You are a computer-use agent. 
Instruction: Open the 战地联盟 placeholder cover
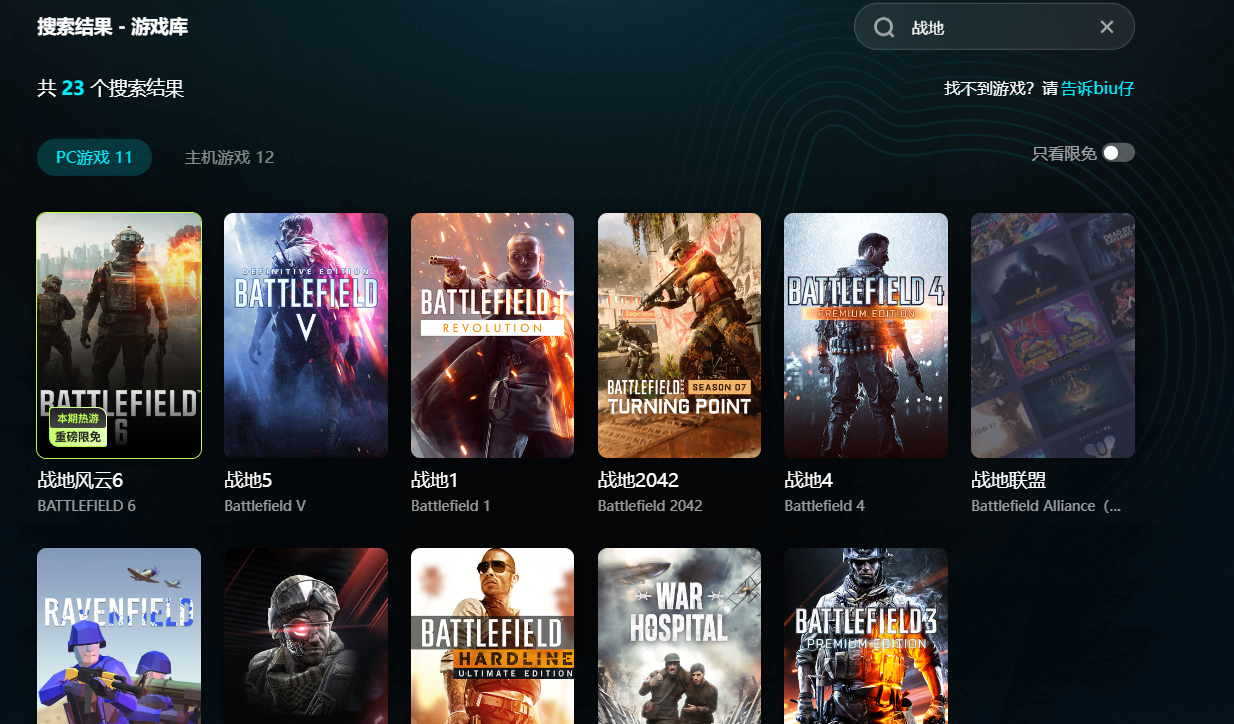click(1053, 335)
